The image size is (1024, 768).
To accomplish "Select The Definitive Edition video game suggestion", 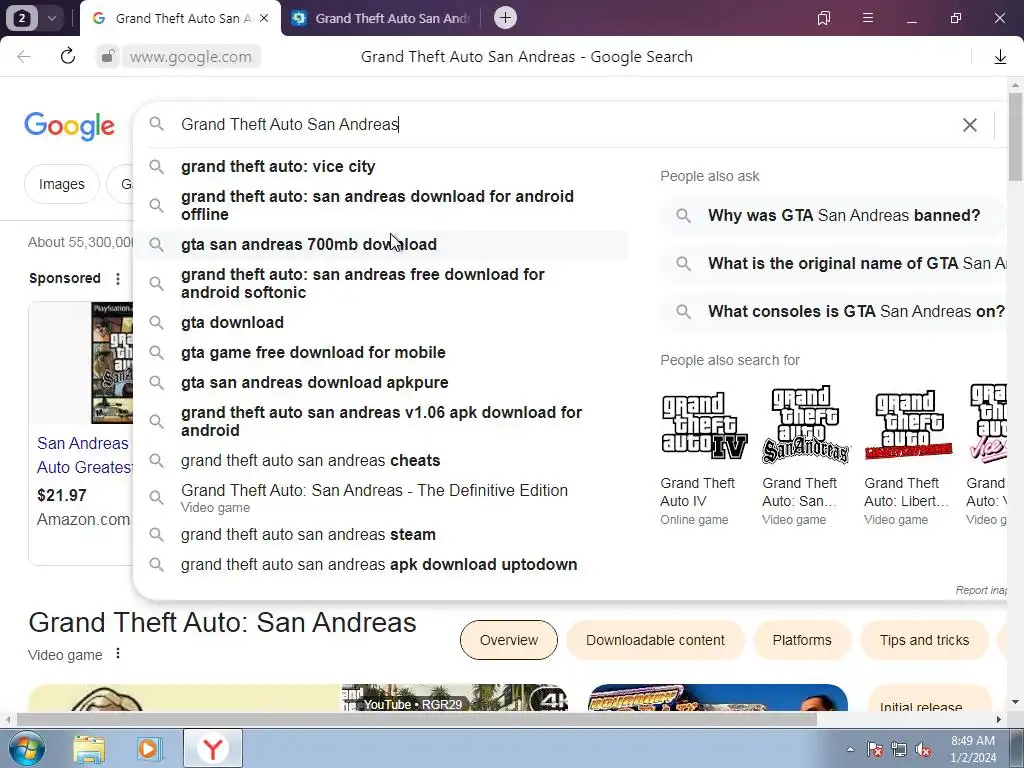I will point(381,498).
